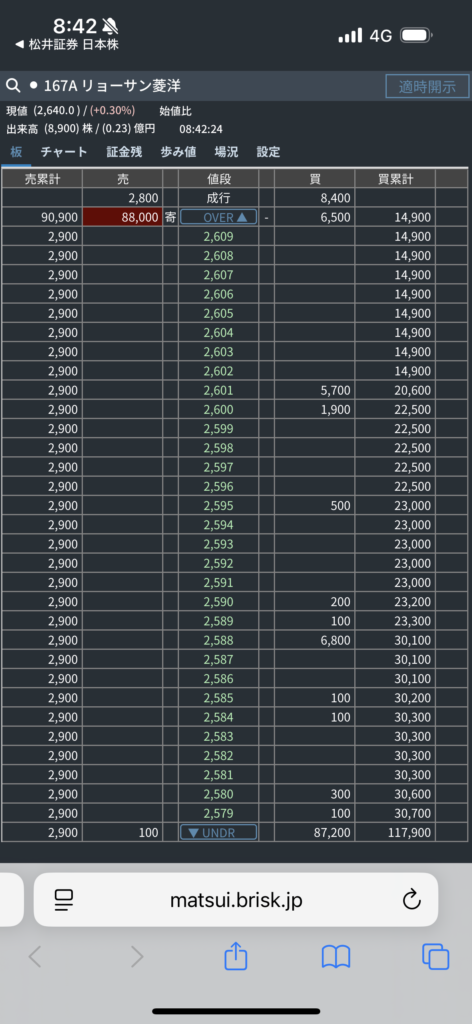This screenshot has width=472, height=1024.
Task: Open 設定 settings tab
Action: pos(268,152)
